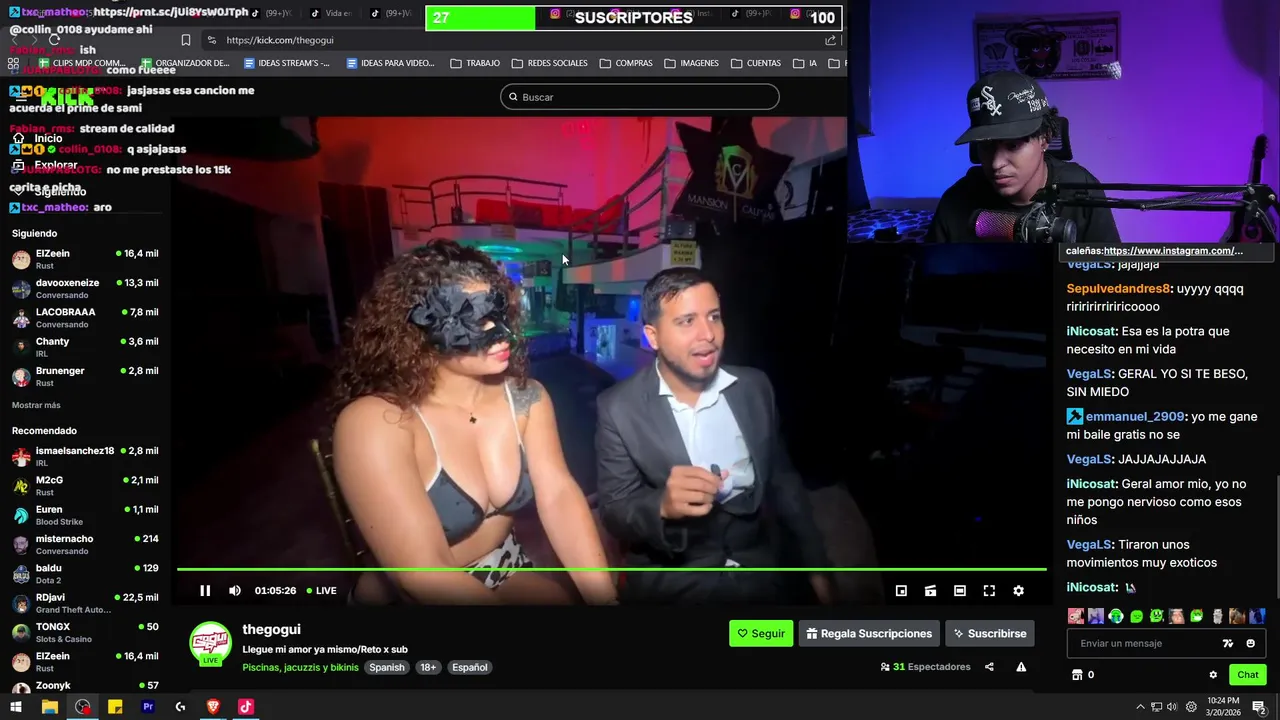Open chat settings gear icon

[1213, 675]
